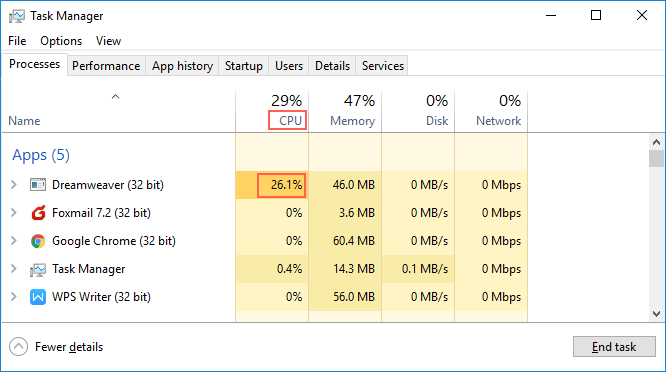Viewport: 666px width, 372px height.
Task: Click the Task Manager title bar icon
Action: pos(17,16)
